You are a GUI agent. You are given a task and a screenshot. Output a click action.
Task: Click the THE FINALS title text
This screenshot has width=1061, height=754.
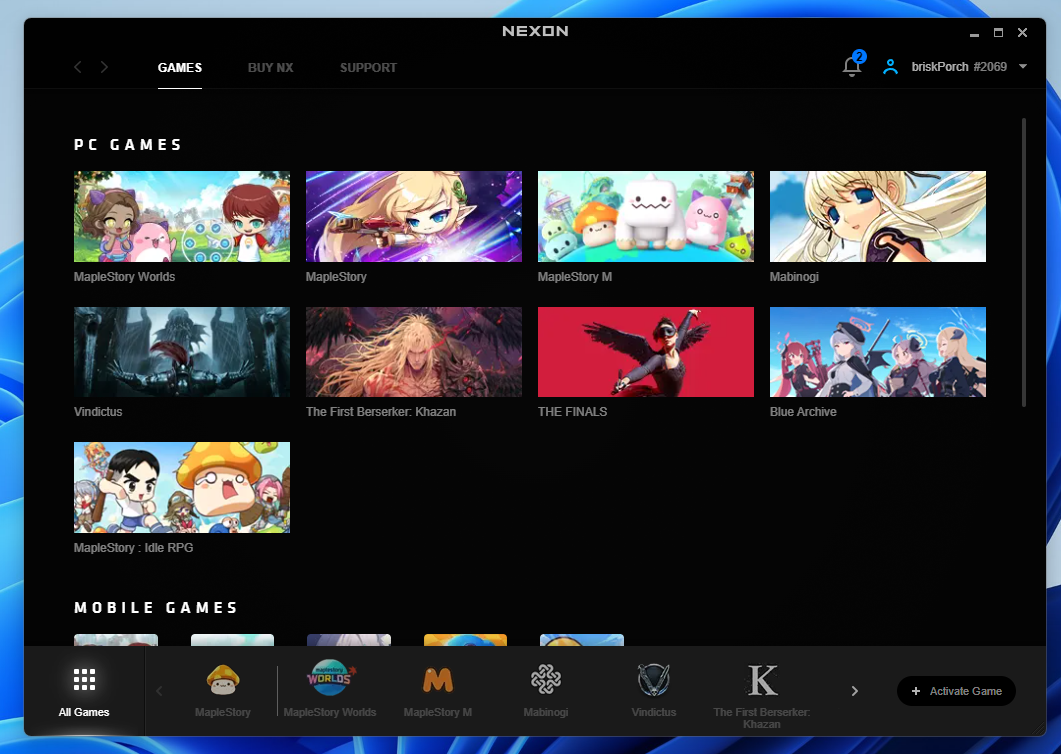pos(572,412)
